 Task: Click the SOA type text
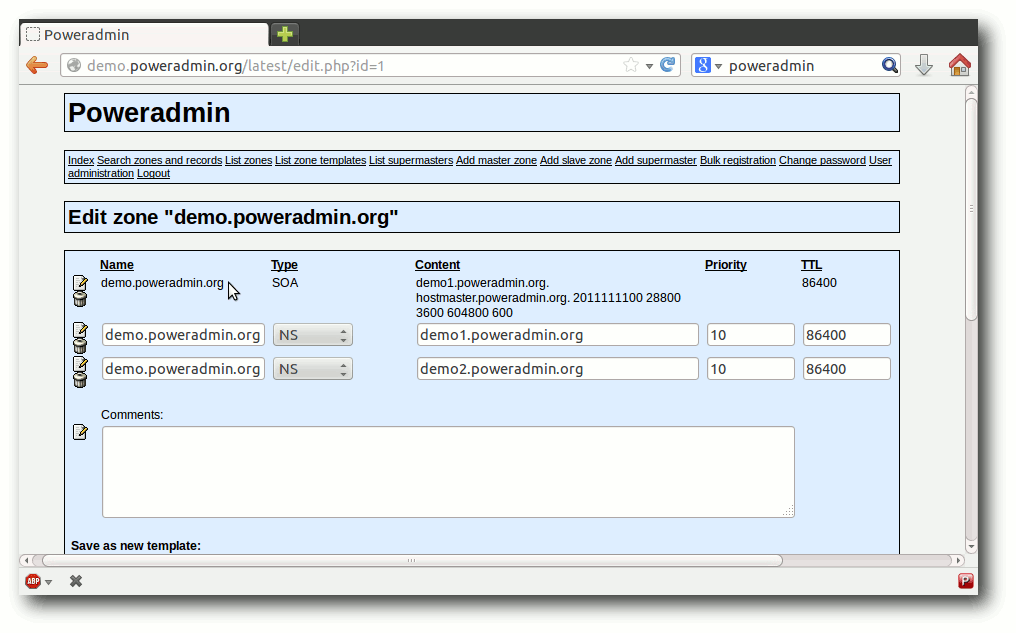click(x=284, y=282)
